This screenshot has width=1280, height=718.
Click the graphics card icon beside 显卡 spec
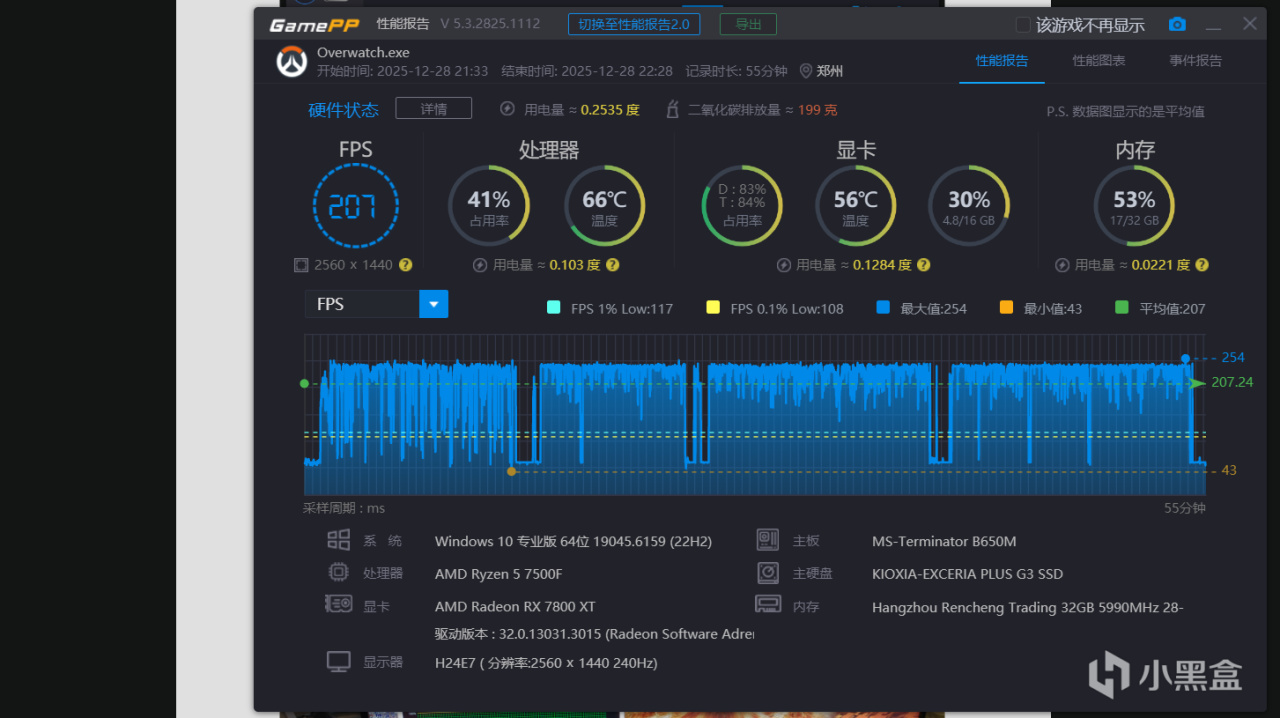(x=338, y=604)
